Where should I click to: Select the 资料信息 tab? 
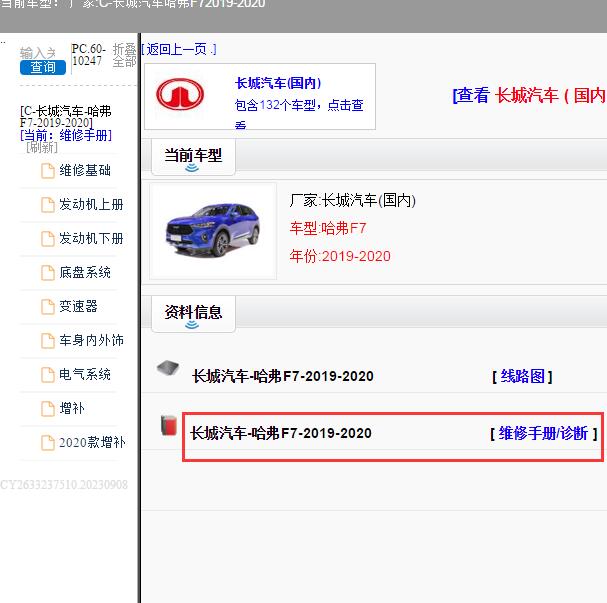pos(193,314)
